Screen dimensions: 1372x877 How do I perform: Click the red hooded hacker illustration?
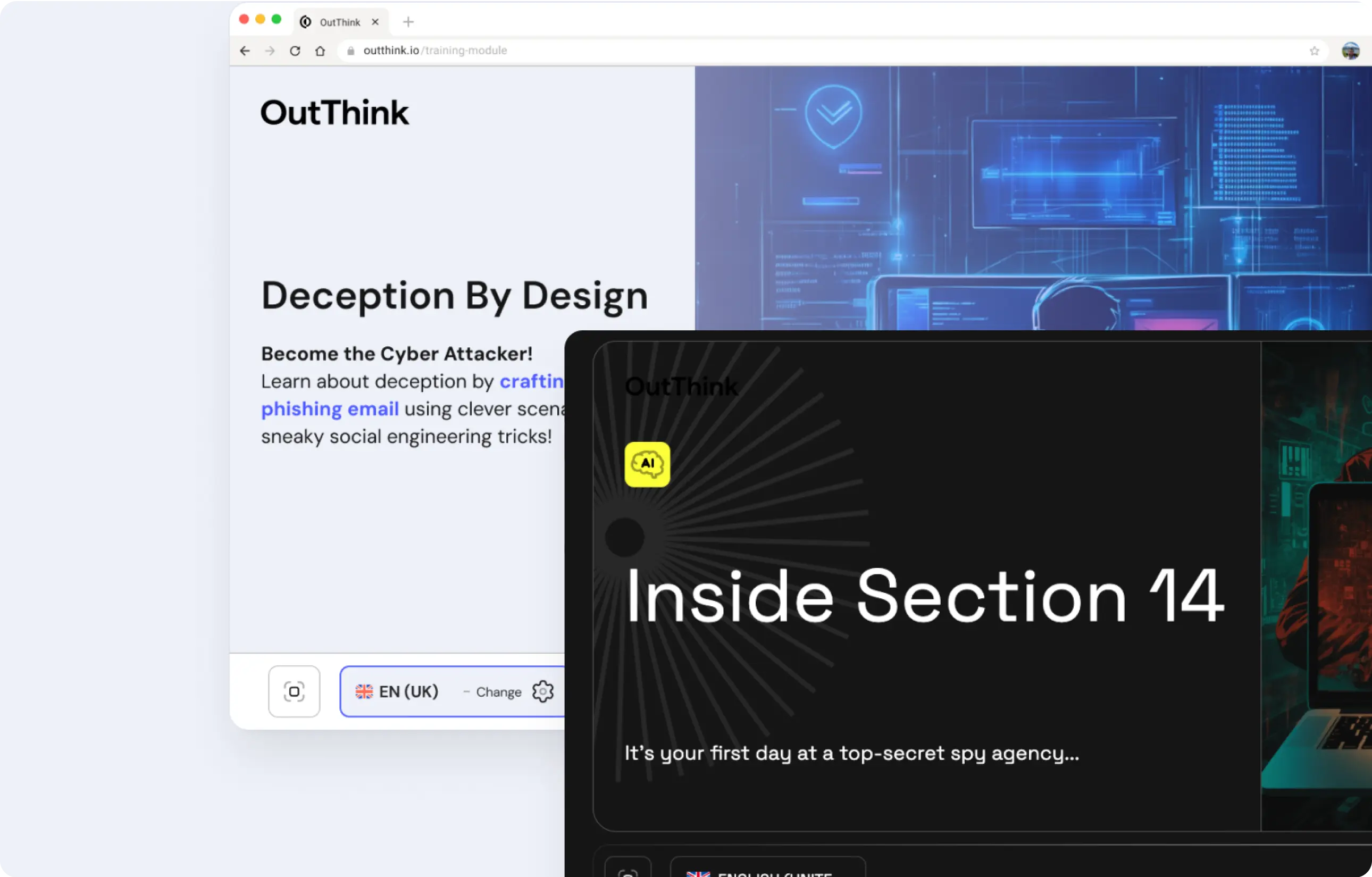click(x=1317, y=587)
